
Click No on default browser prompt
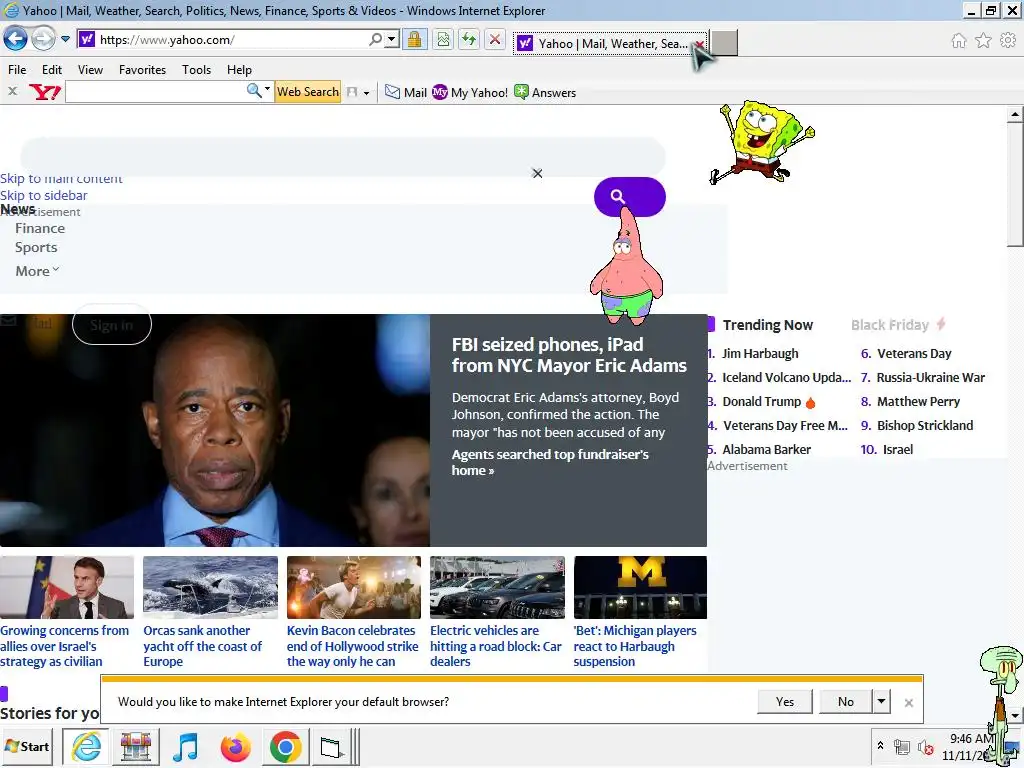pyautogui.click(x=846, y=701)
